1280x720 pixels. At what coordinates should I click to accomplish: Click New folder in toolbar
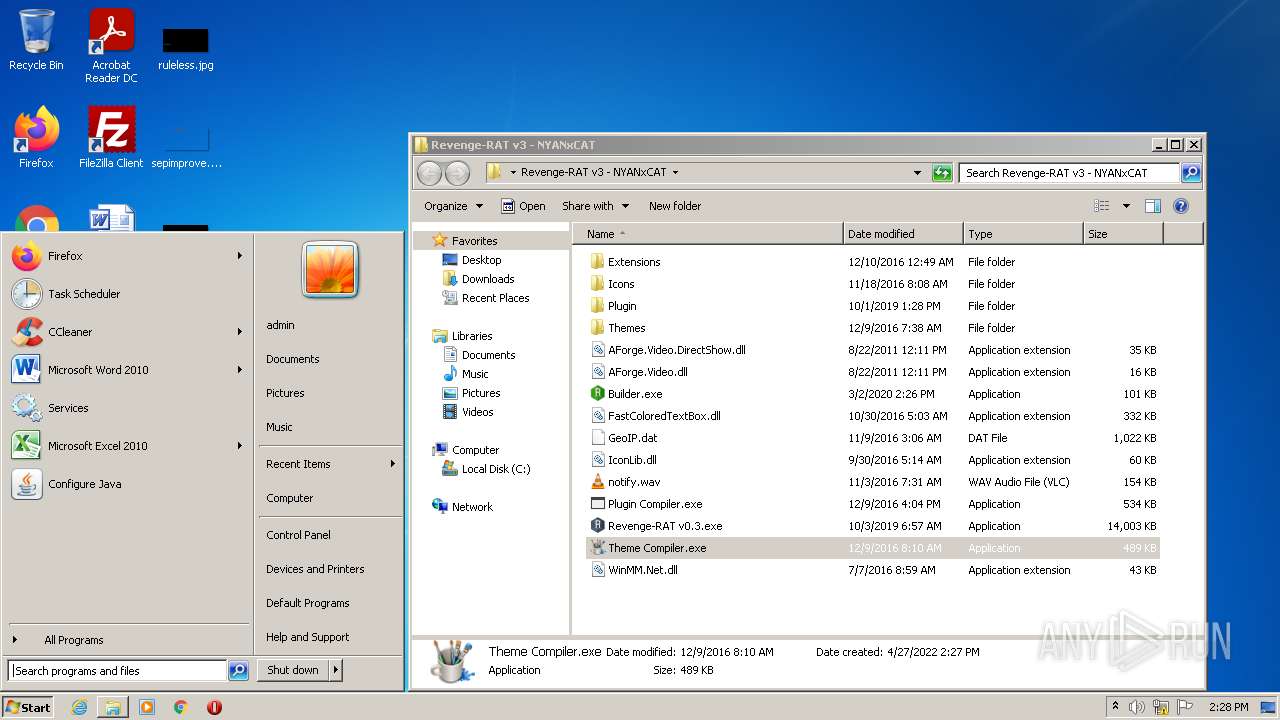pyautogui.click(x=675, y=206)
